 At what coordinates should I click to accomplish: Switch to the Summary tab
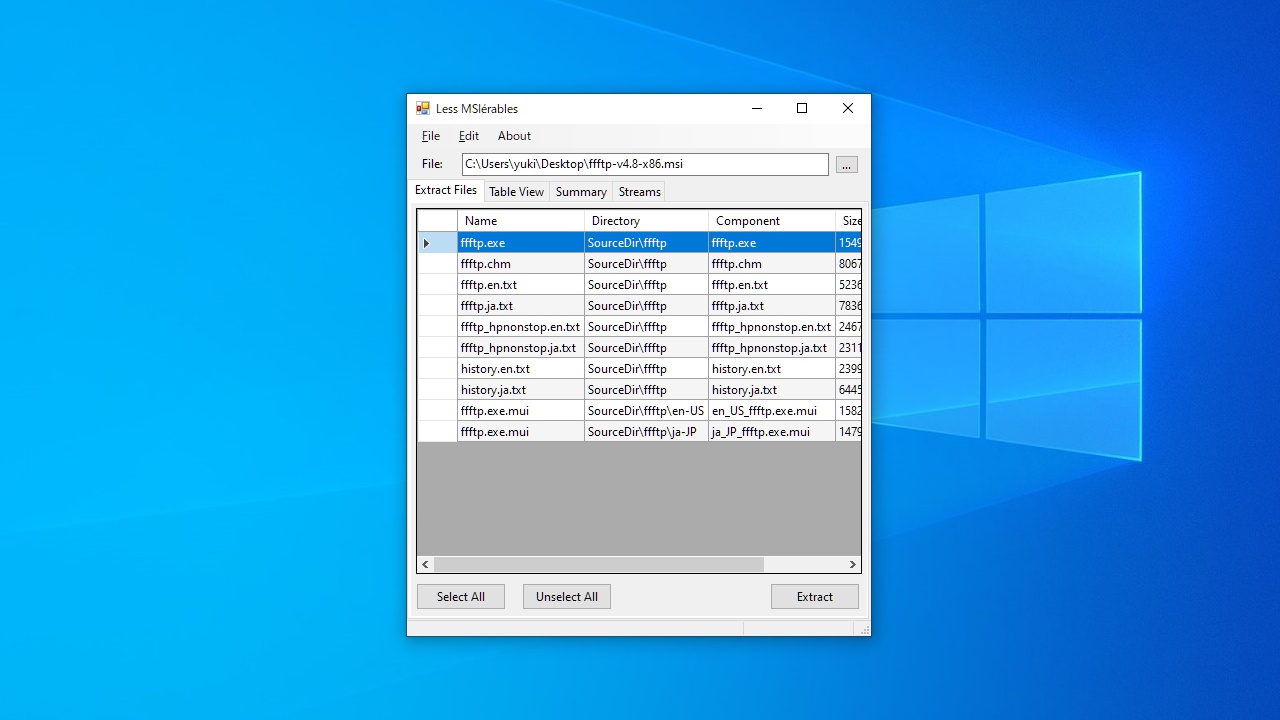581,192
